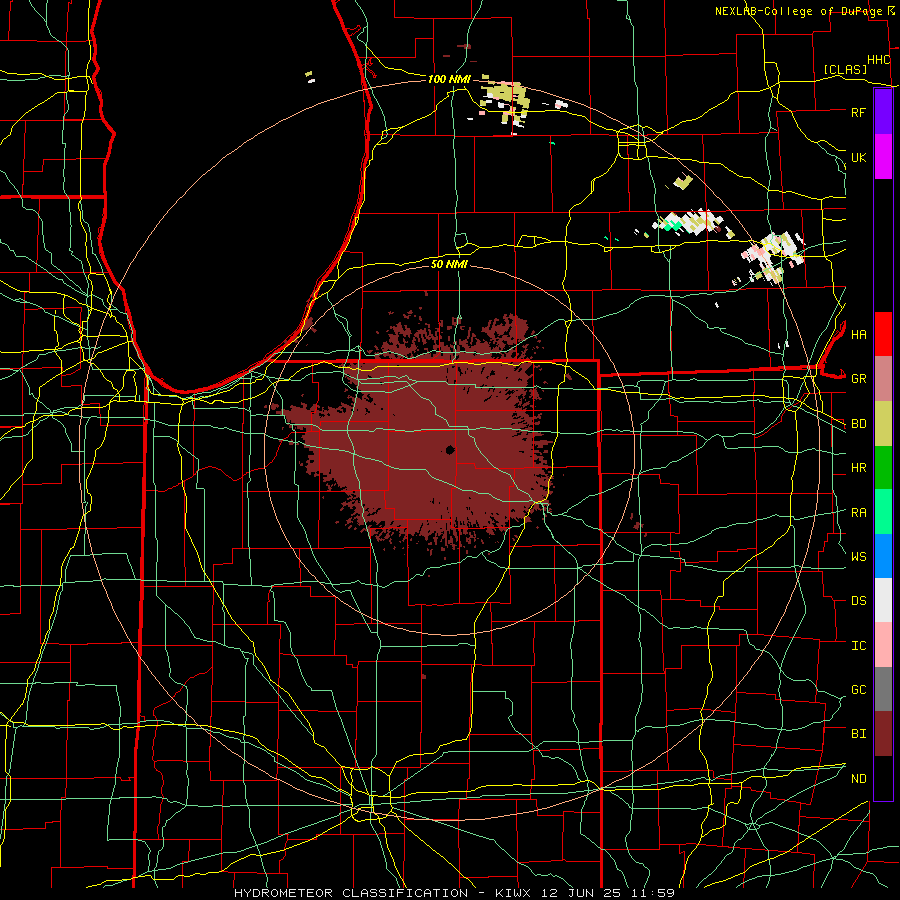The image size is (900, 900).
Task: Click the 50 NMI range ring label
Action: click(x=449, y=264)
